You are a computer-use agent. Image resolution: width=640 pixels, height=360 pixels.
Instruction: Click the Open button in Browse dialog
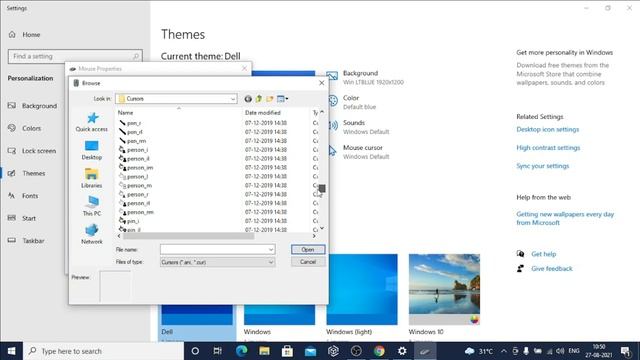tap(308, 249)
